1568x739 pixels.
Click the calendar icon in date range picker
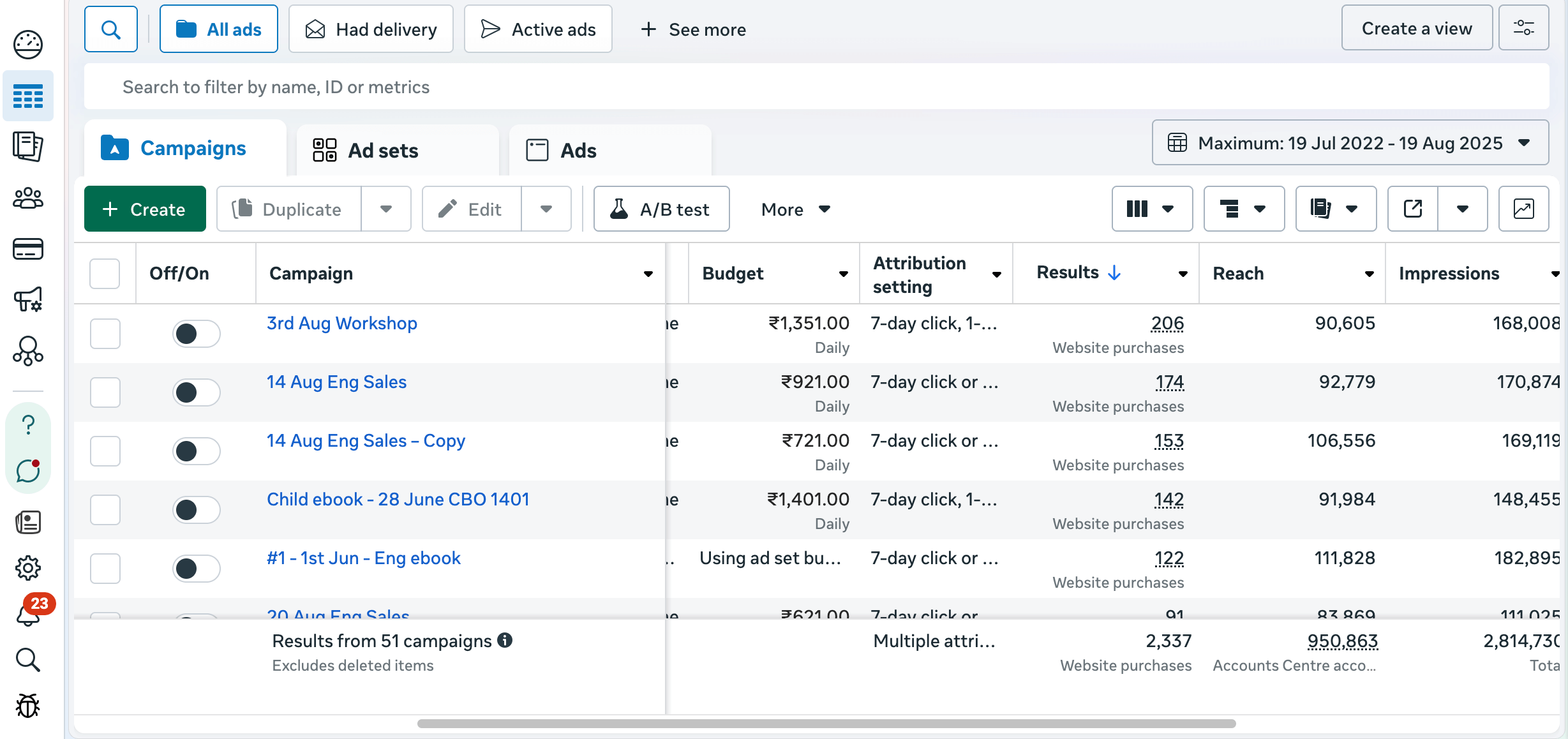pyautogui.click(x=1177, y=142)
